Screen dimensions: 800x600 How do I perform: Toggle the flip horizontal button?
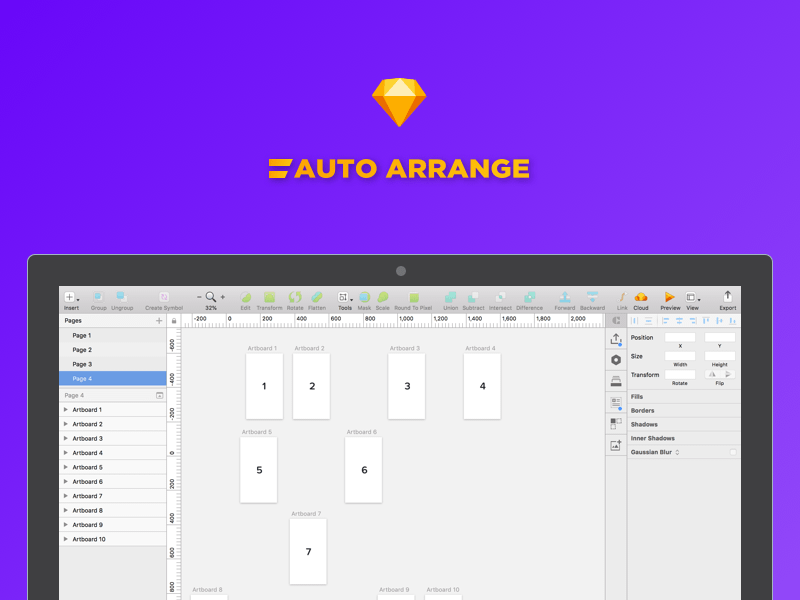pos(712,374)
